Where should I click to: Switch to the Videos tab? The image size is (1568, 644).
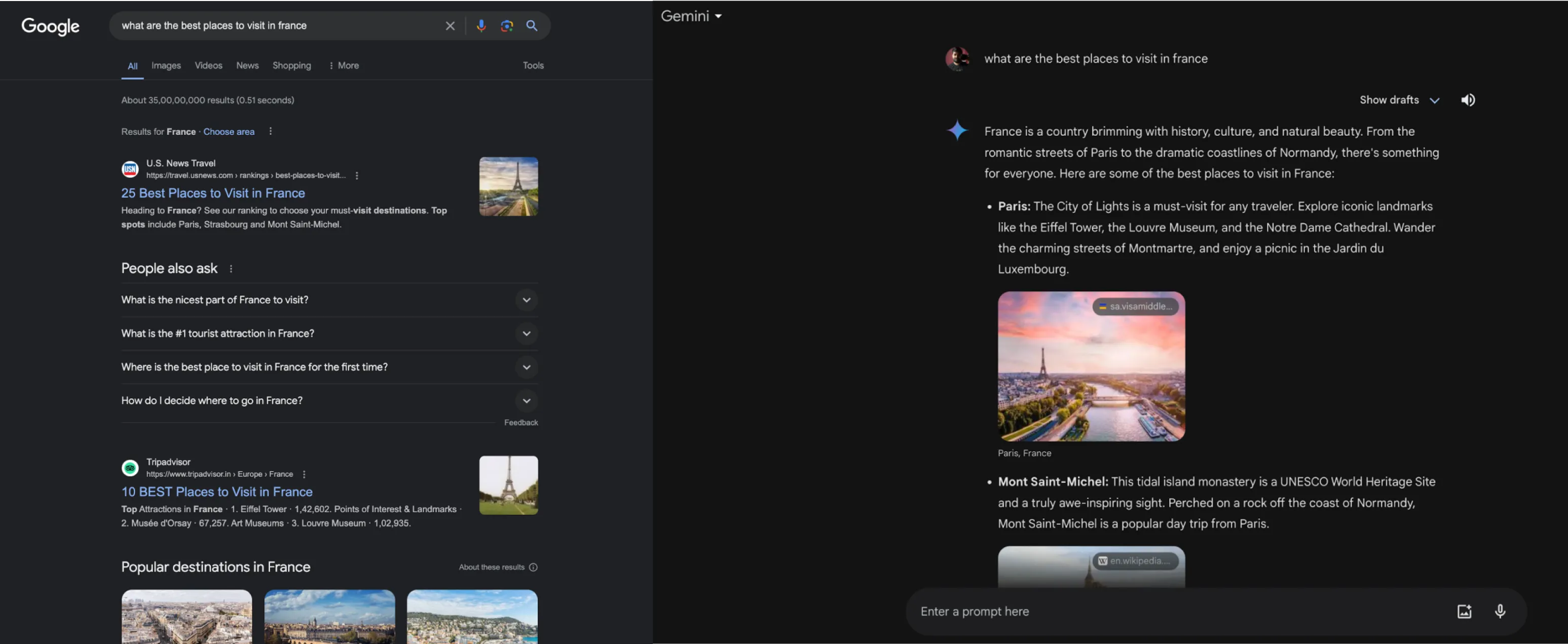[x=208, y=66]
